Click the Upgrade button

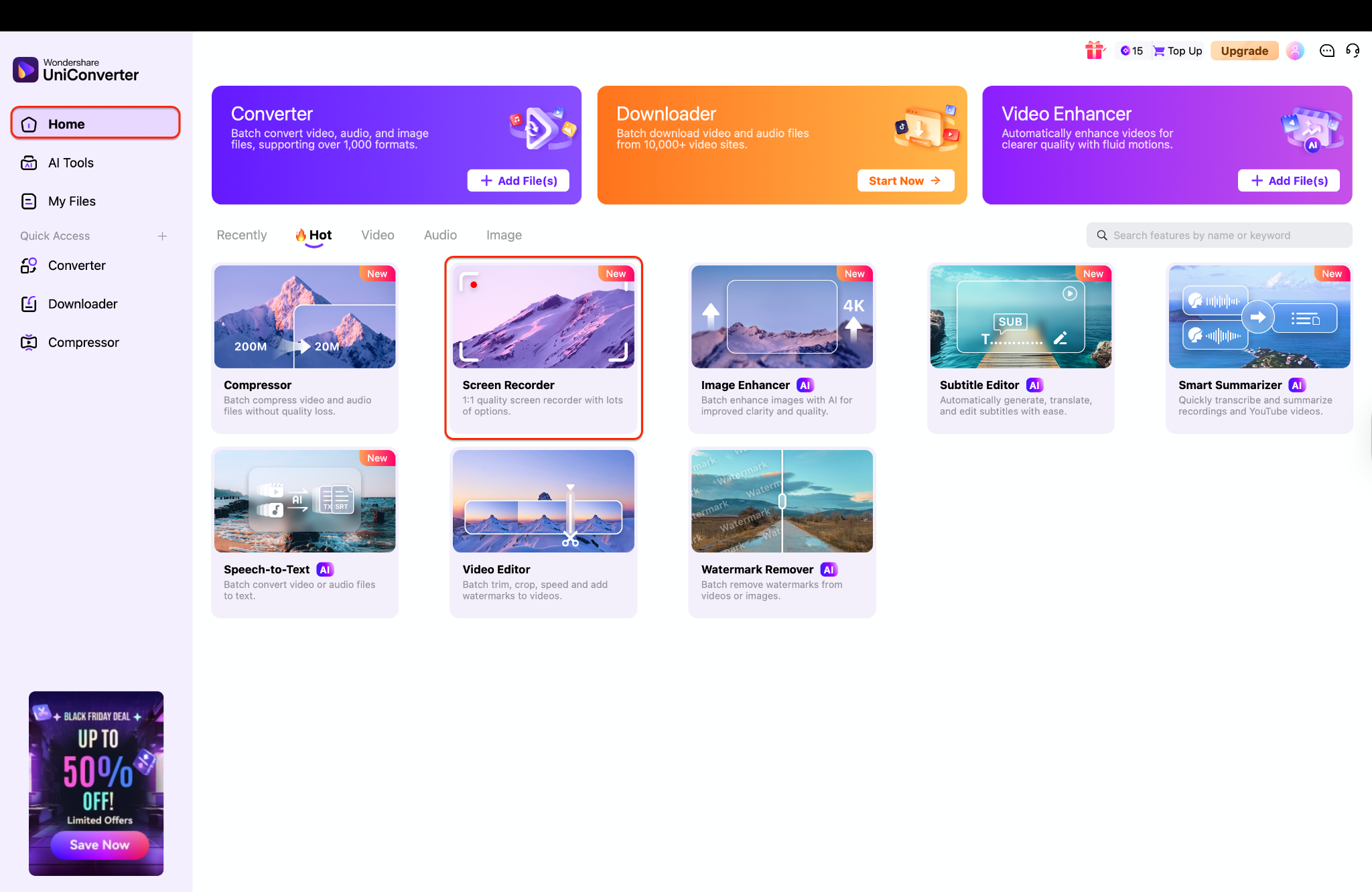(1244, 50)
